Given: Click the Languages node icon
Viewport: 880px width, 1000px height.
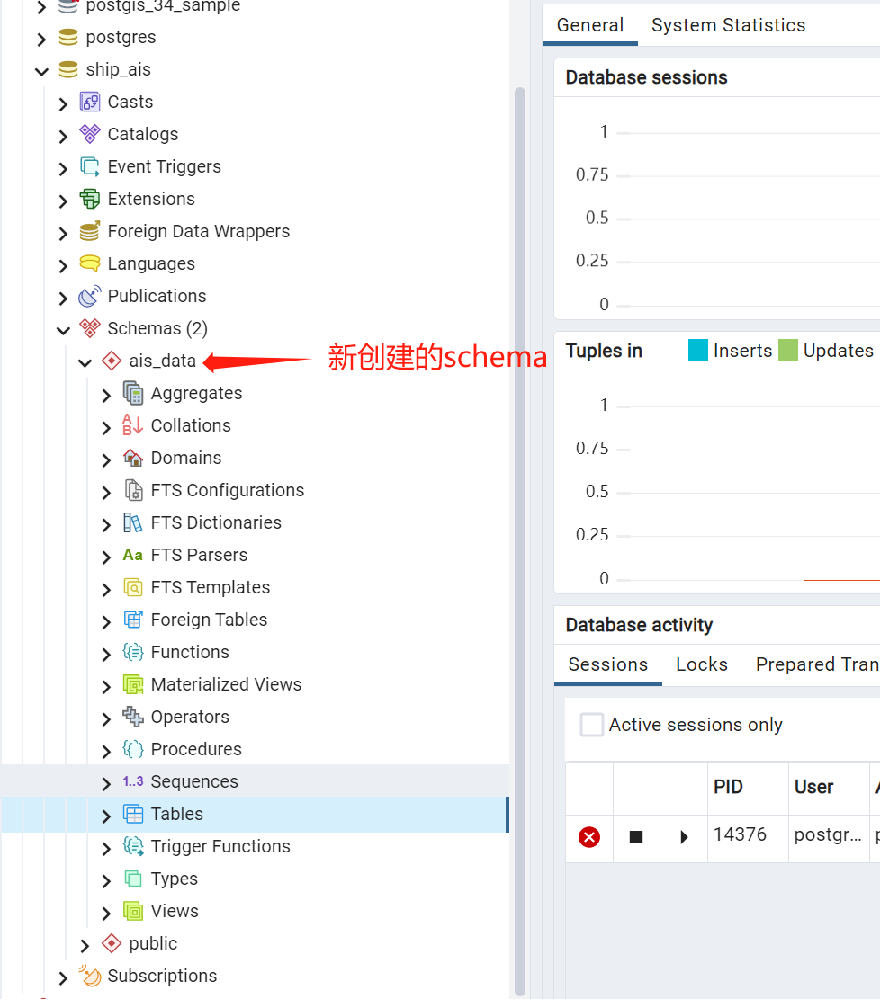Looking at the screenshot, I should click(89, 263).
